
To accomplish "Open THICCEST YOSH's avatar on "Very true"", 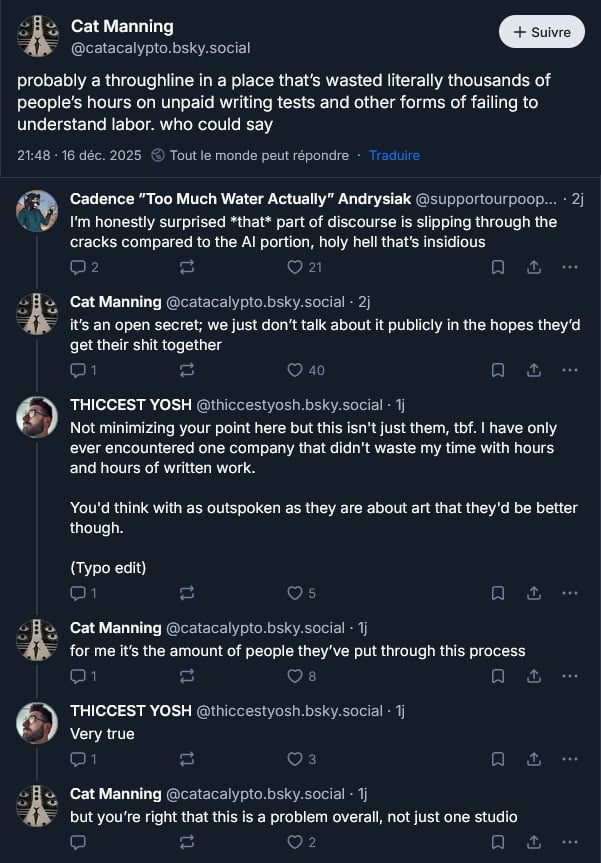I will tap(38, 722).
